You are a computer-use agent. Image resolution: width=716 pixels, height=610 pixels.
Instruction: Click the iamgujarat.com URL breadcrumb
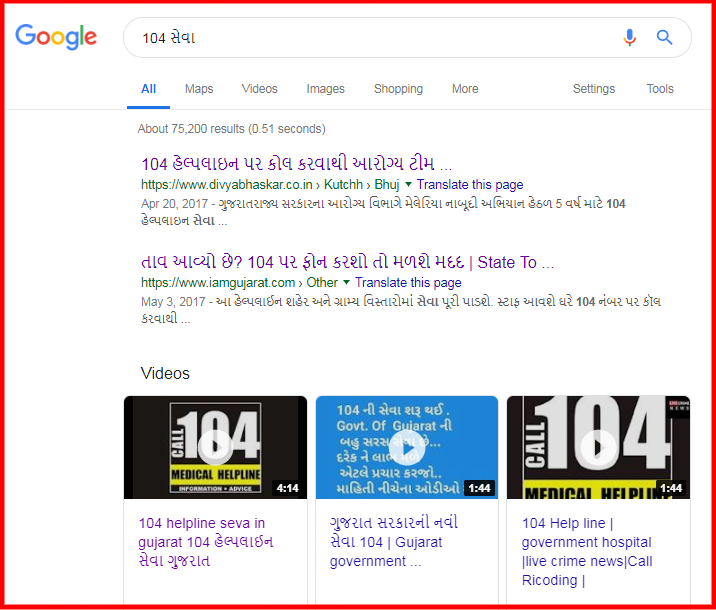pos(239,283)
